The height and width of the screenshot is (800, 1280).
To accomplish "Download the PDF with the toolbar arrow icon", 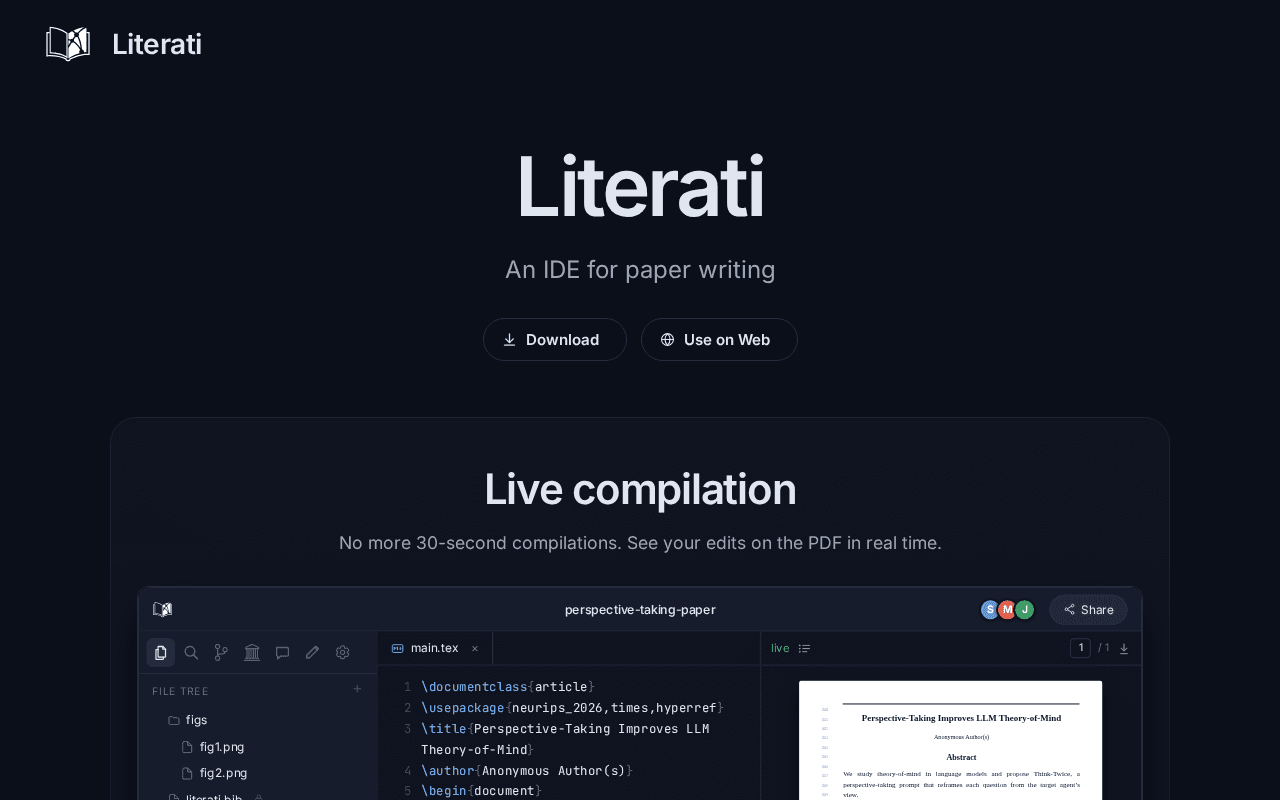I will coord(1124,648).
